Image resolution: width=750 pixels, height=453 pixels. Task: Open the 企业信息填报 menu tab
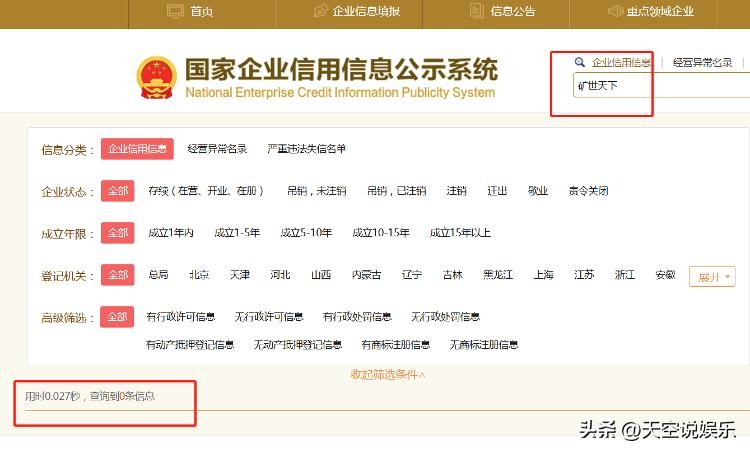(x=365, y=12)
